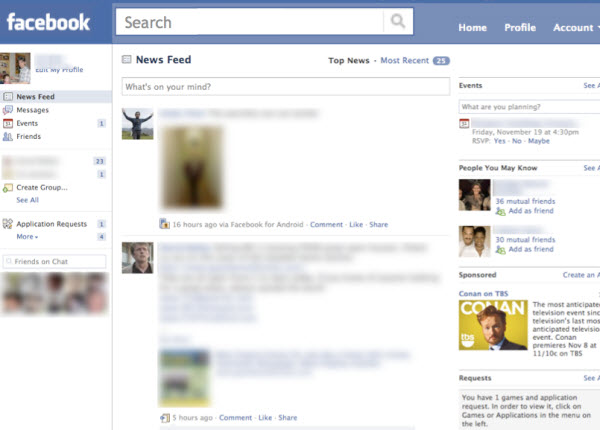Click Comment on the 16 hours ago post

326,225
